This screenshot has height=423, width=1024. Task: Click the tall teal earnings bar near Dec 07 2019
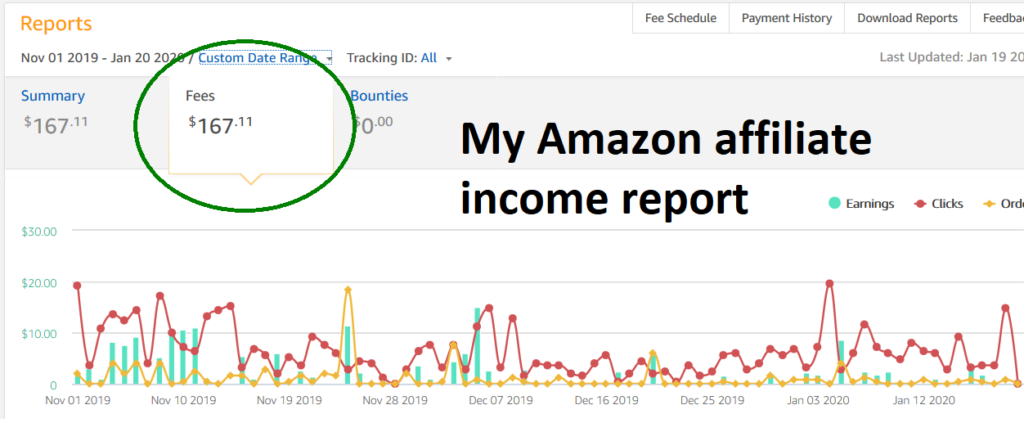[x=477, y=346]
